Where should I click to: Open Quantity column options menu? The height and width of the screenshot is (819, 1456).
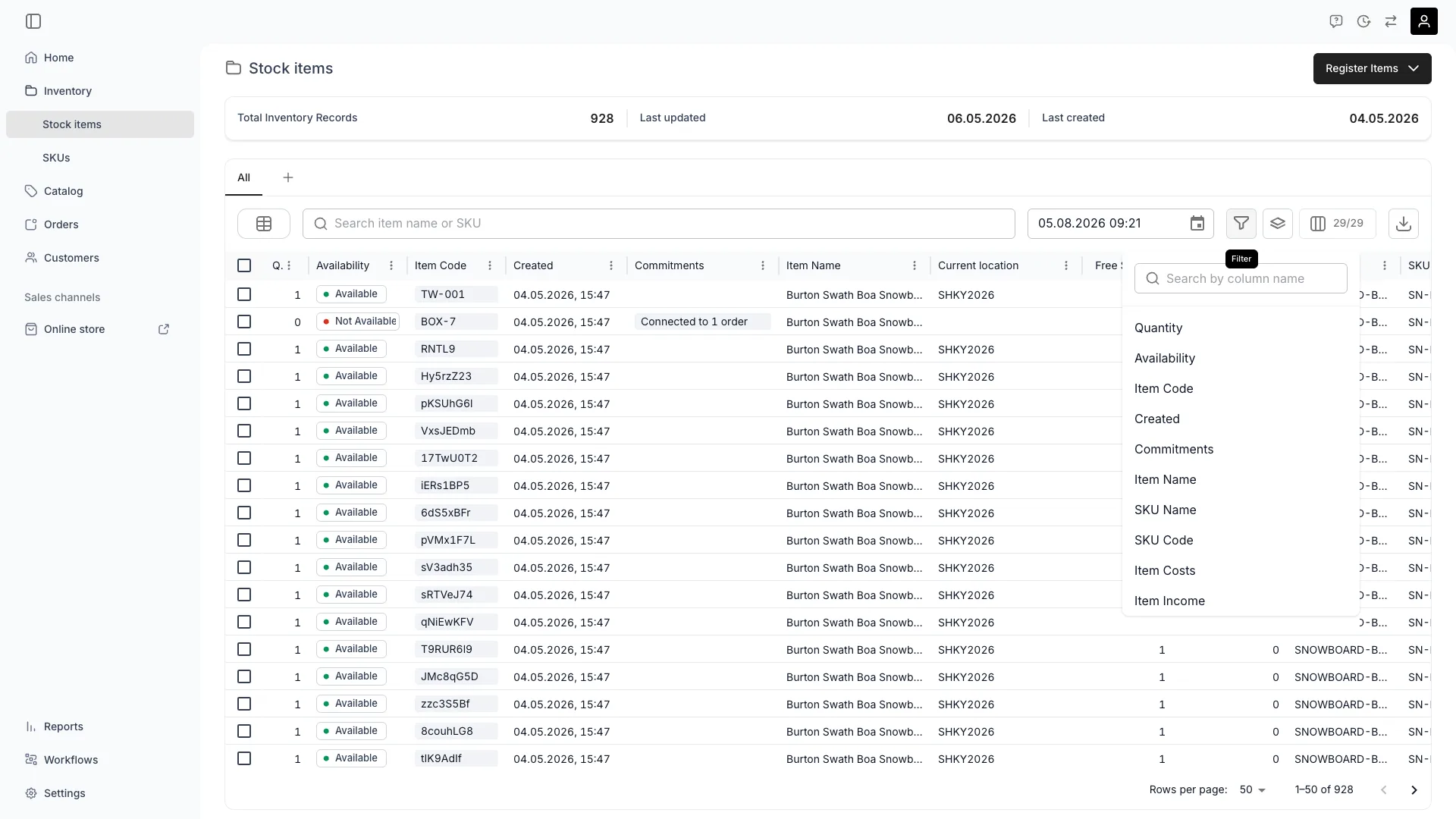[x=289, y=265]
